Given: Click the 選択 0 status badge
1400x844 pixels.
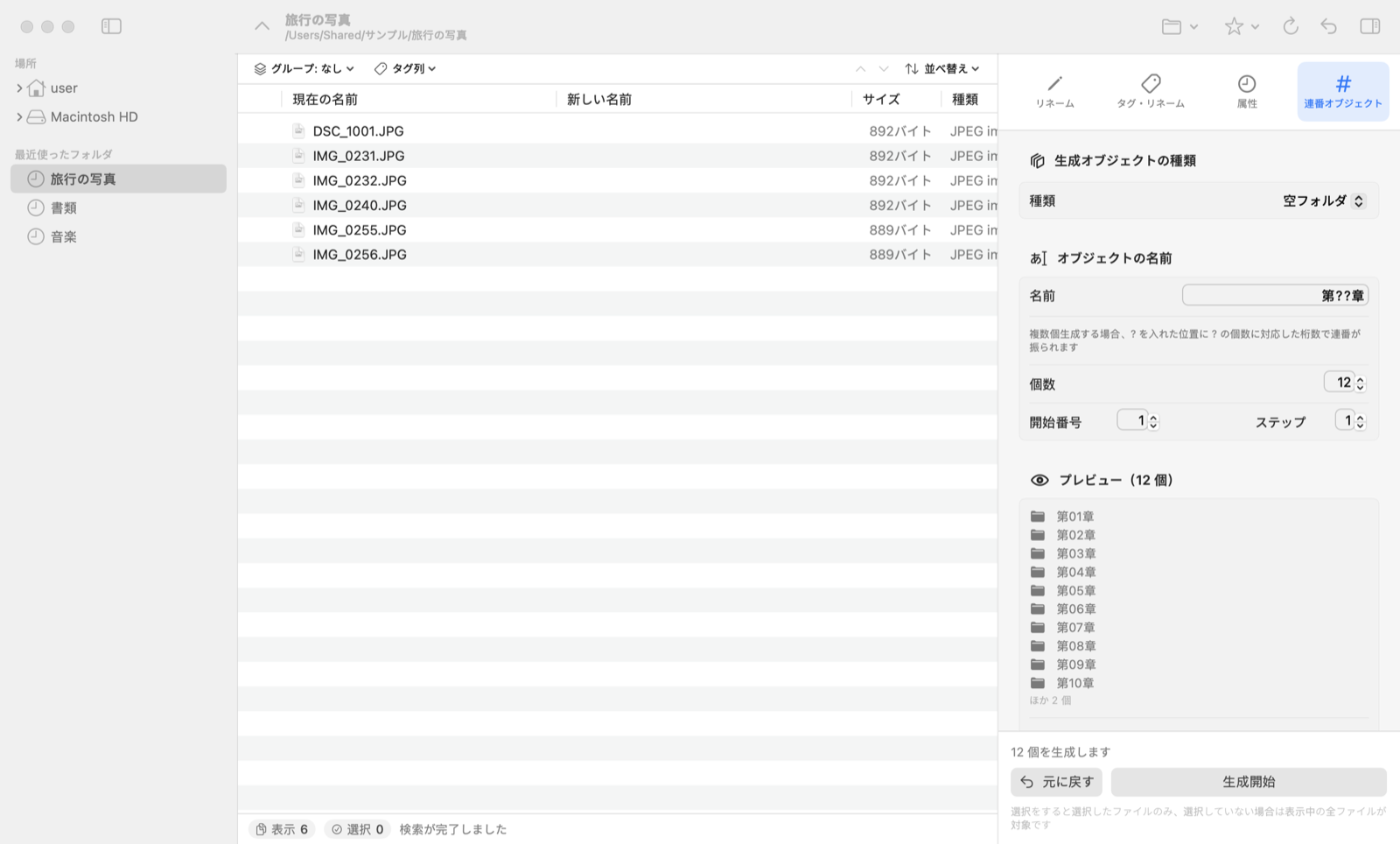Looking at the screenshot, I should point(357,829).
